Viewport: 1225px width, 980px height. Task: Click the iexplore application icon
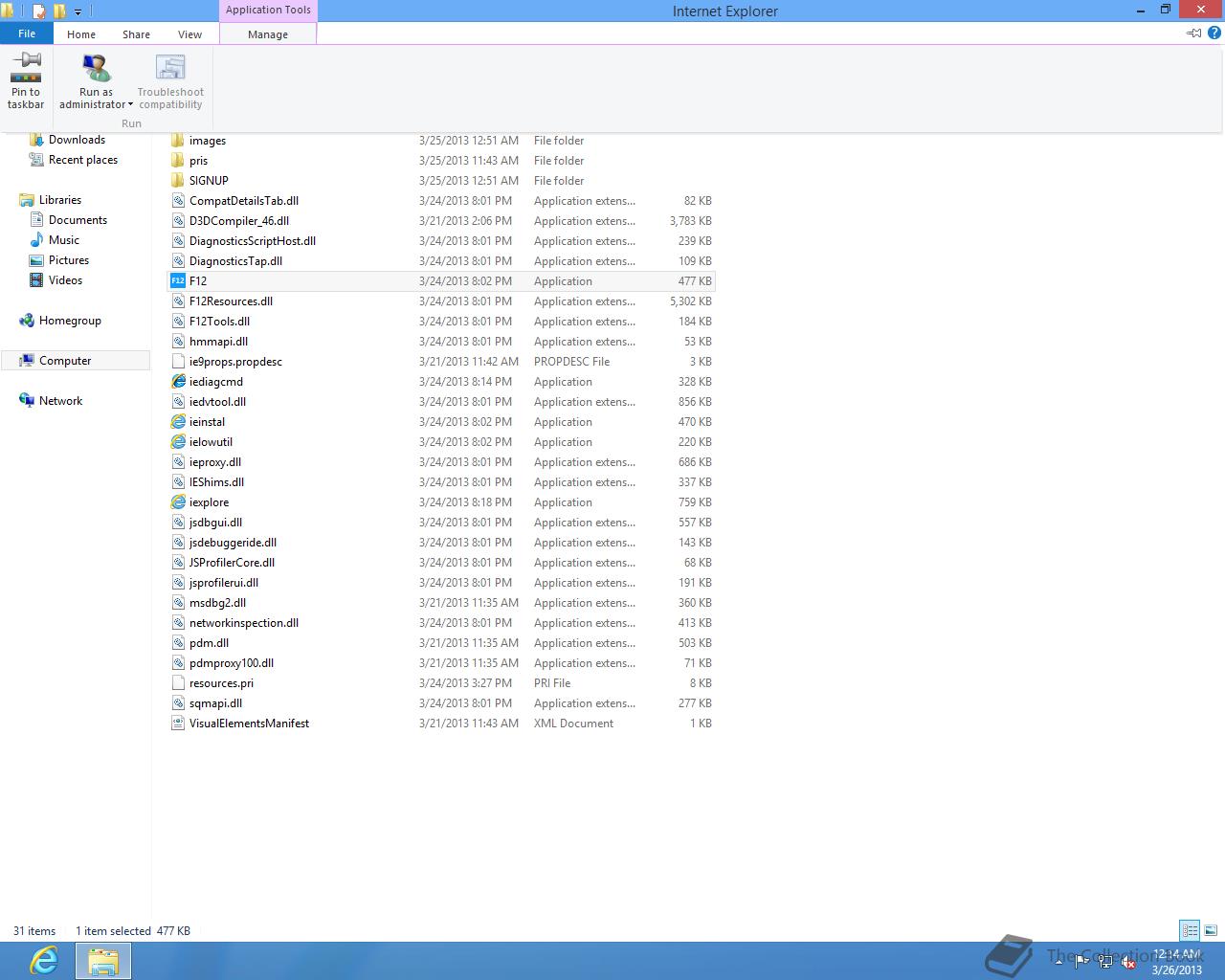pyautogui.click(x=178, y=502)
